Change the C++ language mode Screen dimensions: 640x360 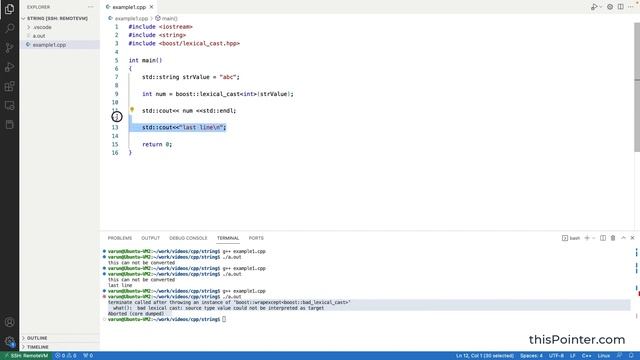coord(587,356)
